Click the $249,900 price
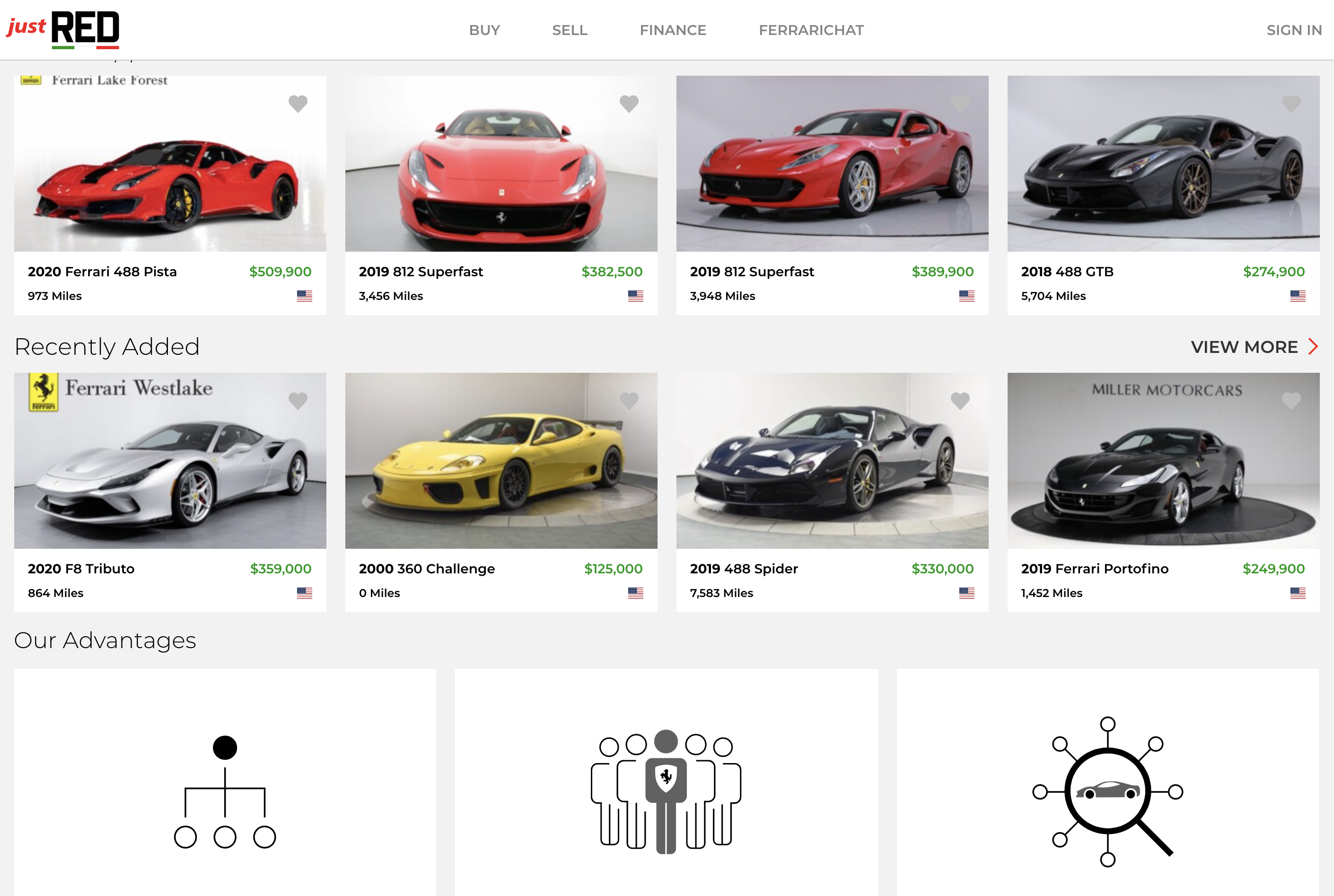This screenshot has width=1334, height=896. click(x=1274, y=569)
